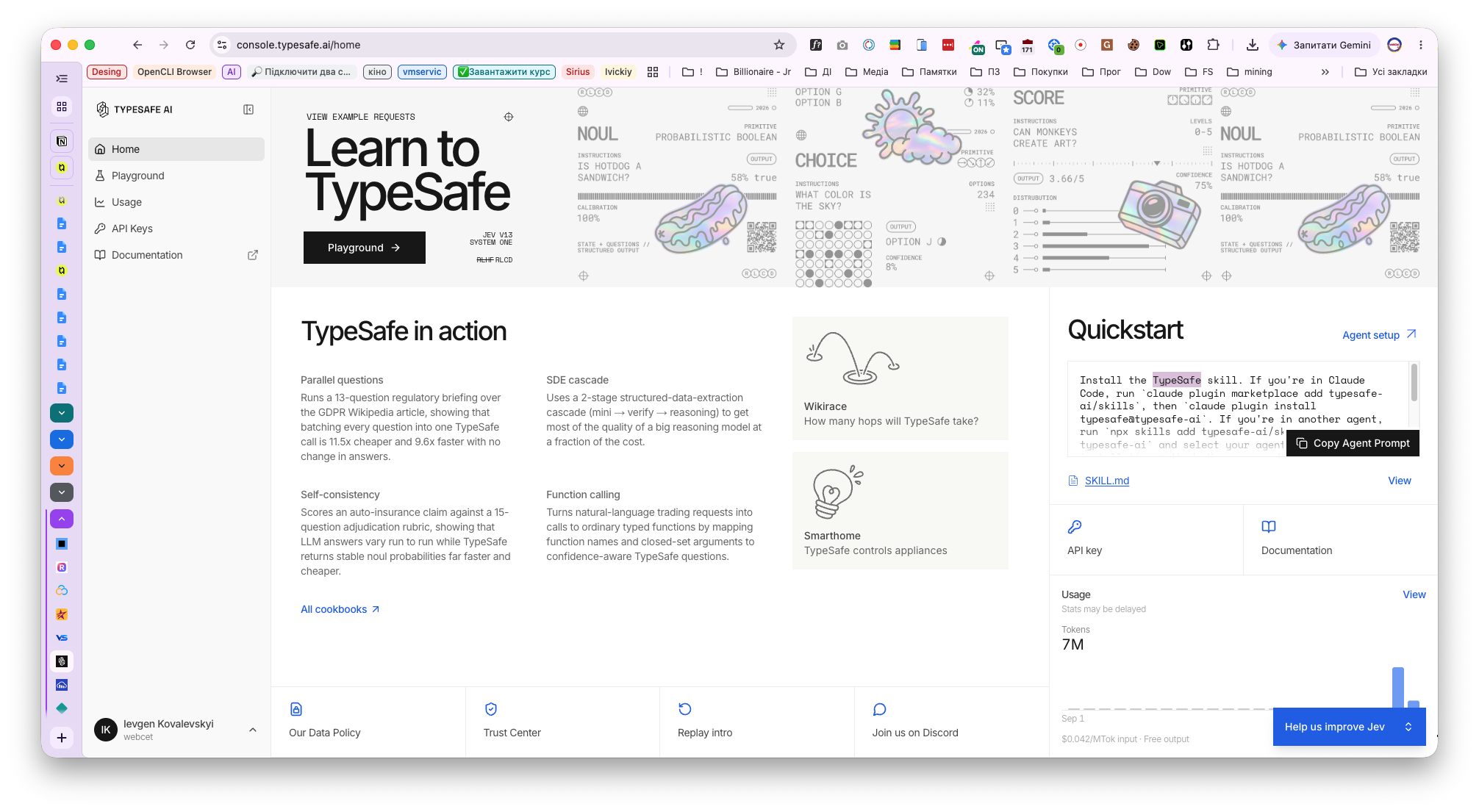Open the Our Data Policy icon
This screenshot has height=812, width=1479.
296,709
